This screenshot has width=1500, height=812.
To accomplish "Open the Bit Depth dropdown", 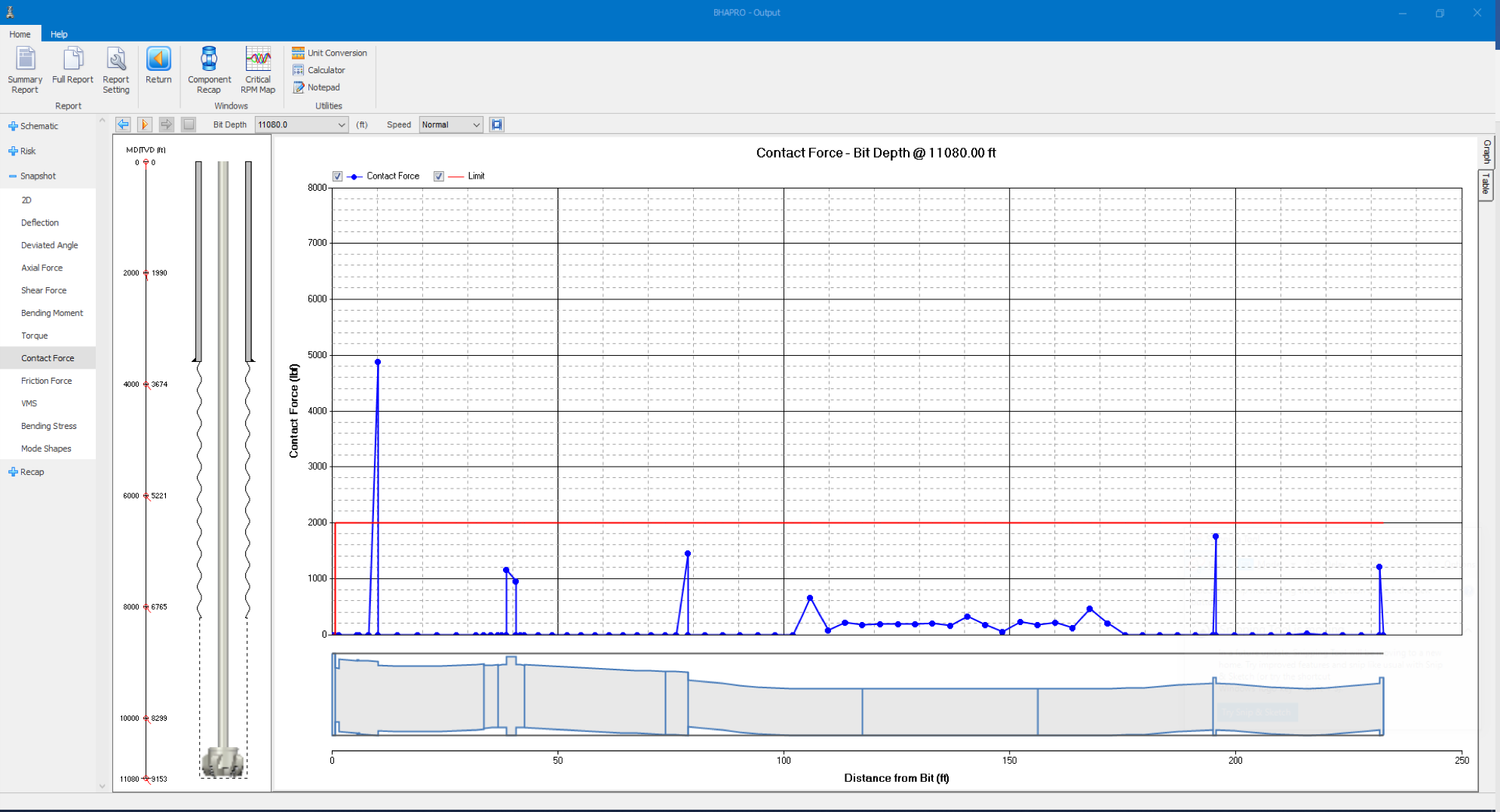I will point(341,125).
